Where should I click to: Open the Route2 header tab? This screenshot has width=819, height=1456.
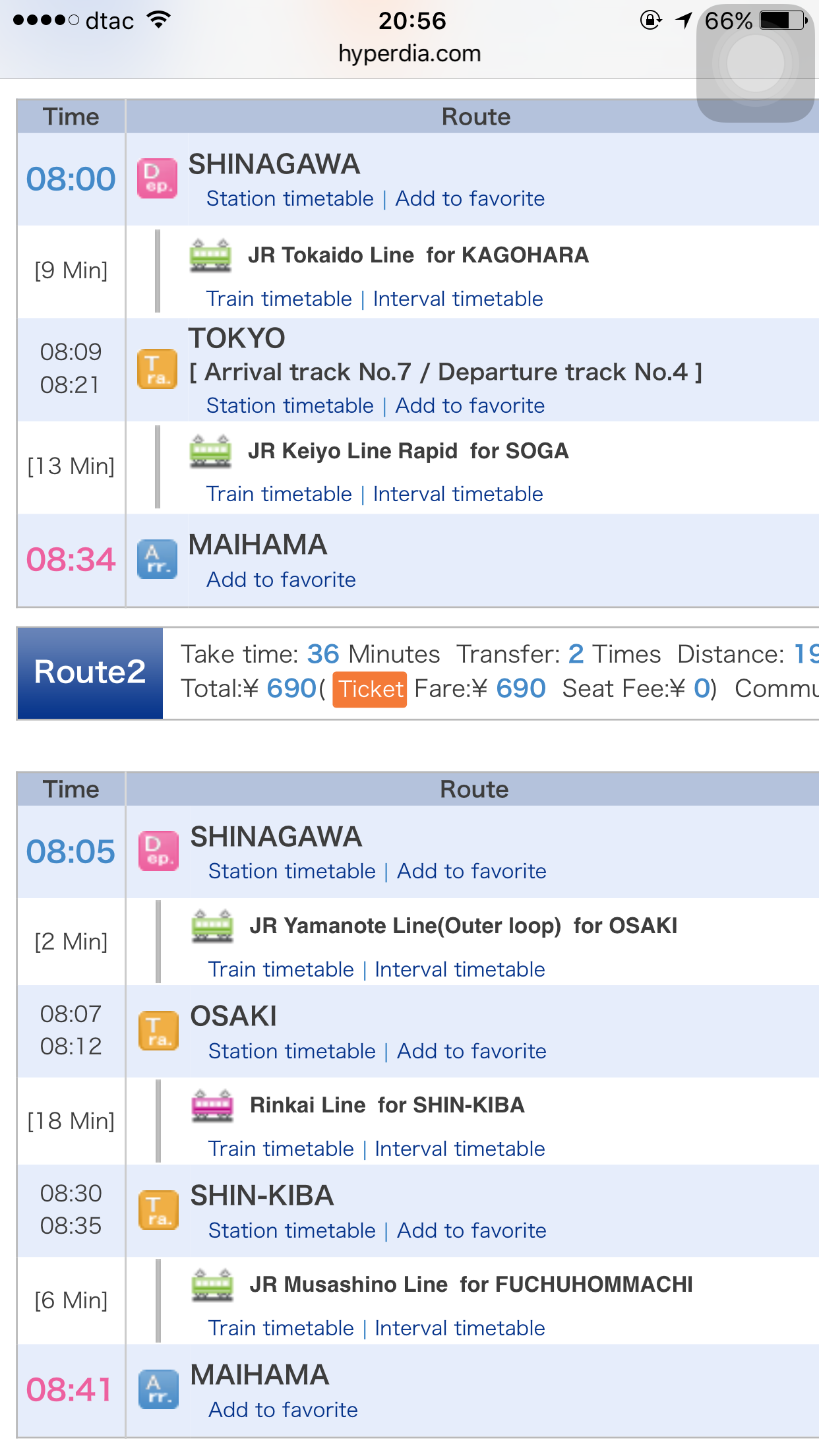[x=90, y=673]
